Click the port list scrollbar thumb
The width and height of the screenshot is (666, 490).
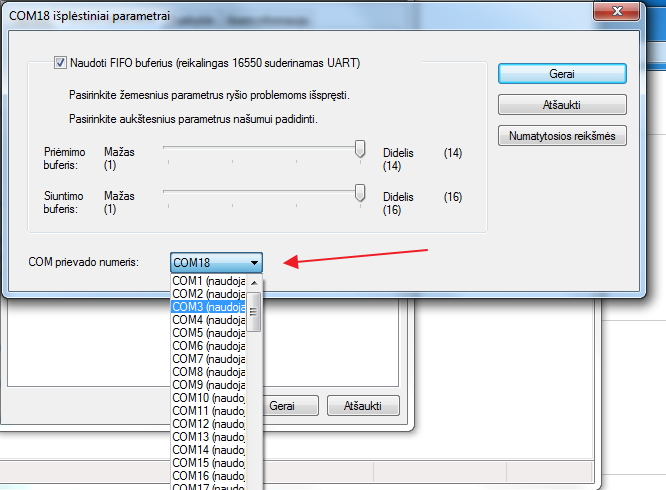(254, 312)
